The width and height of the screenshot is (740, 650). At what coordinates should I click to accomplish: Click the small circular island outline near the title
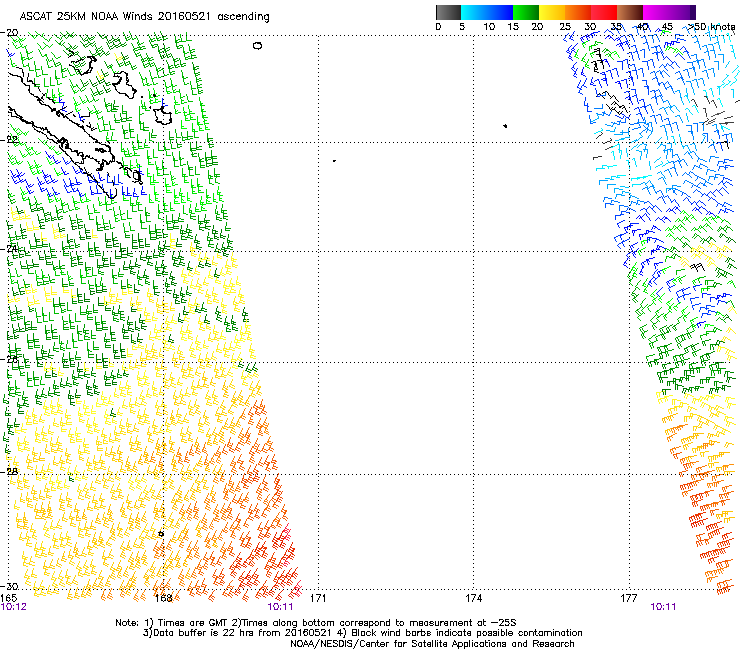(x=257, y=45)
